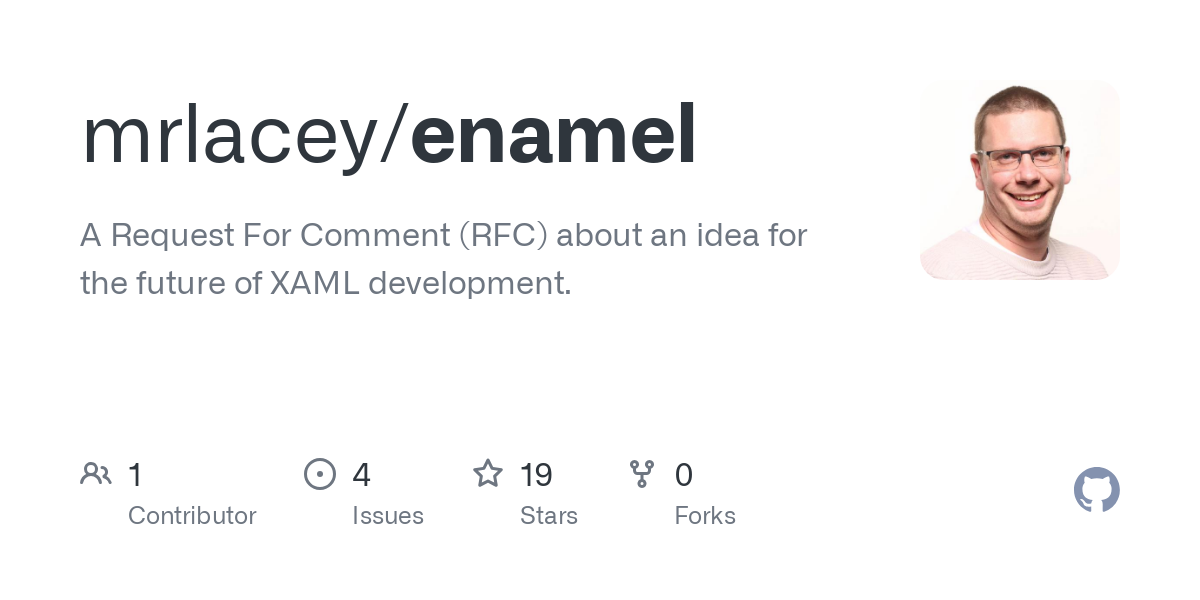Open the GitHub Octocat logo
Screen dimensions: 1200x600
tap(1097, 490)
